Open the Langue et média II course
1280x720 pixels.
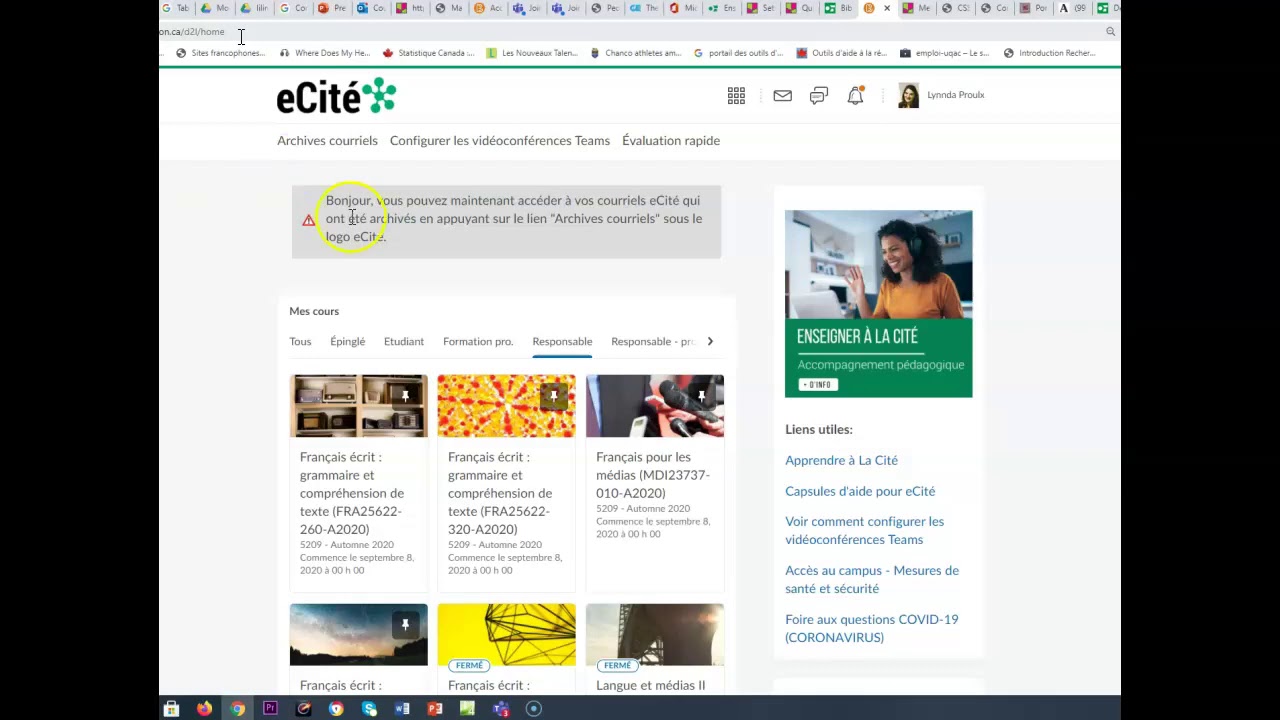pyautogui.click(x=650, y=686)
